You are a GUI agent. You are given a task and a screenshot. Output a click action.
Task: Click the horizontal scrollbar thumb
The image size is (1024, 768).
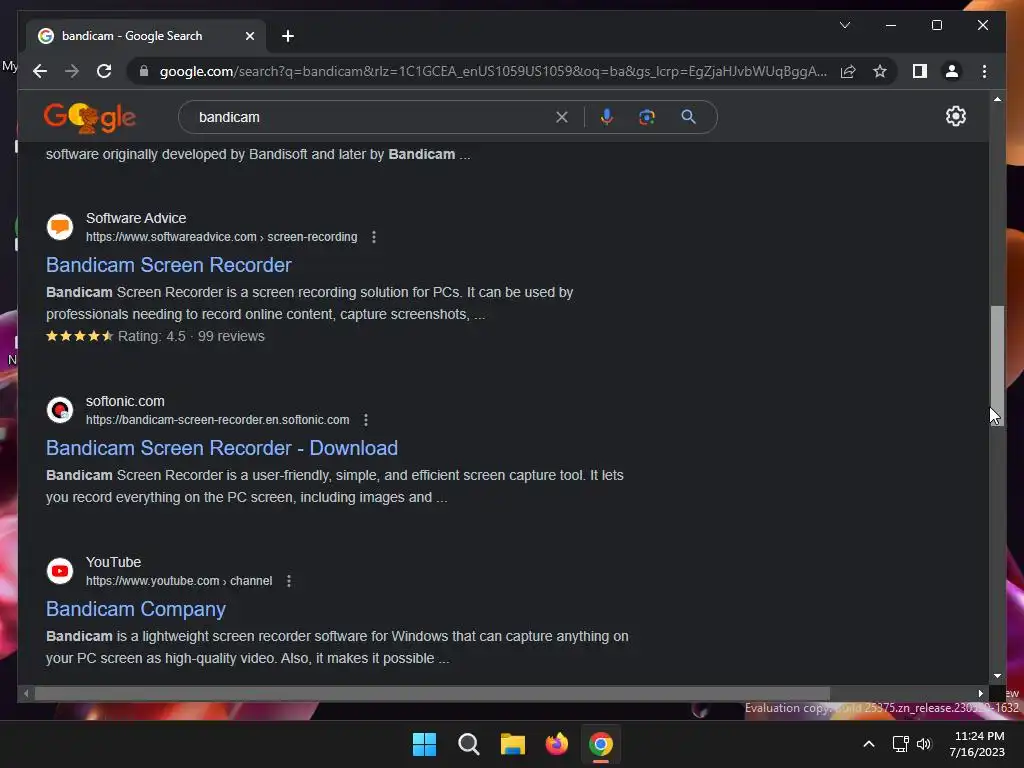click(432, 693)
